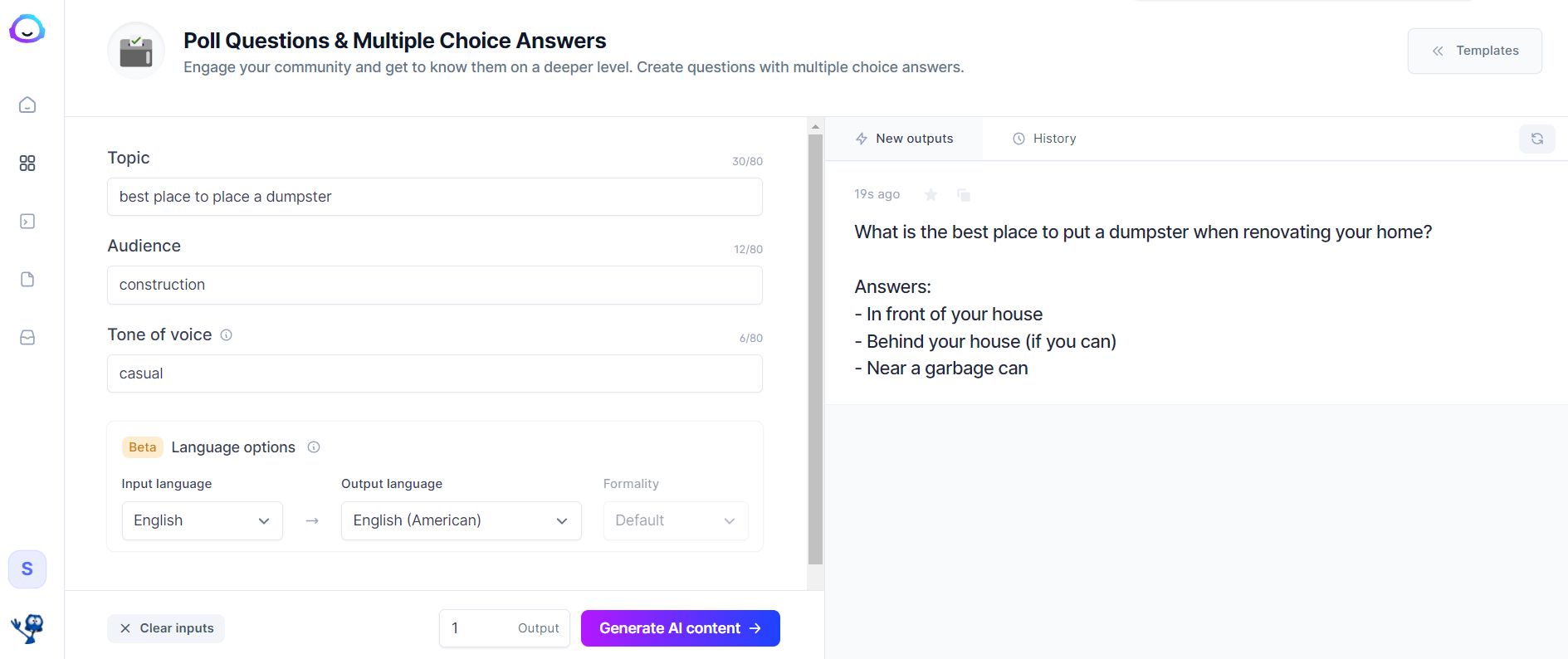This screenshot has width=1568, height=659.
Task: Expand the Input language English dropdown
Action: [x=203, y=520]
